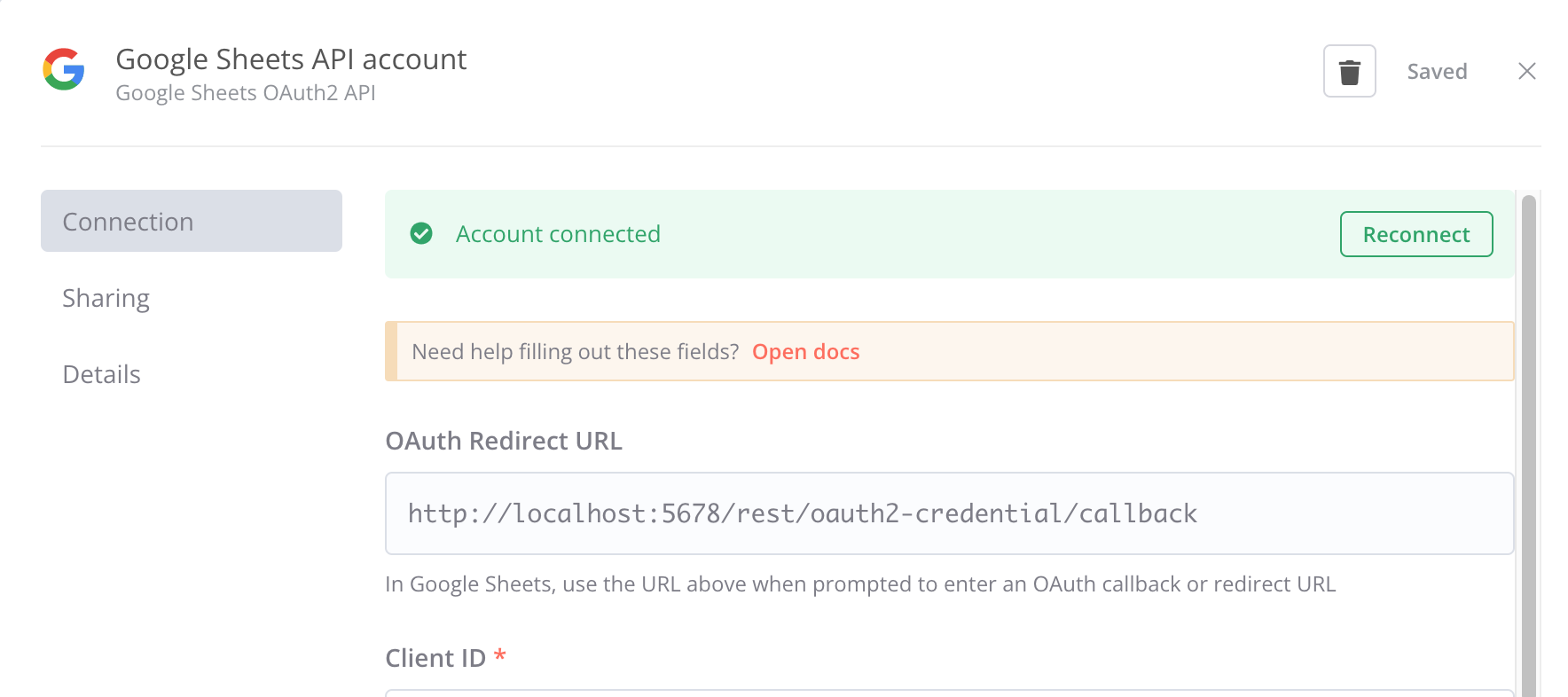
Task: Delete credential with the trash icon
Action: 1349,71
